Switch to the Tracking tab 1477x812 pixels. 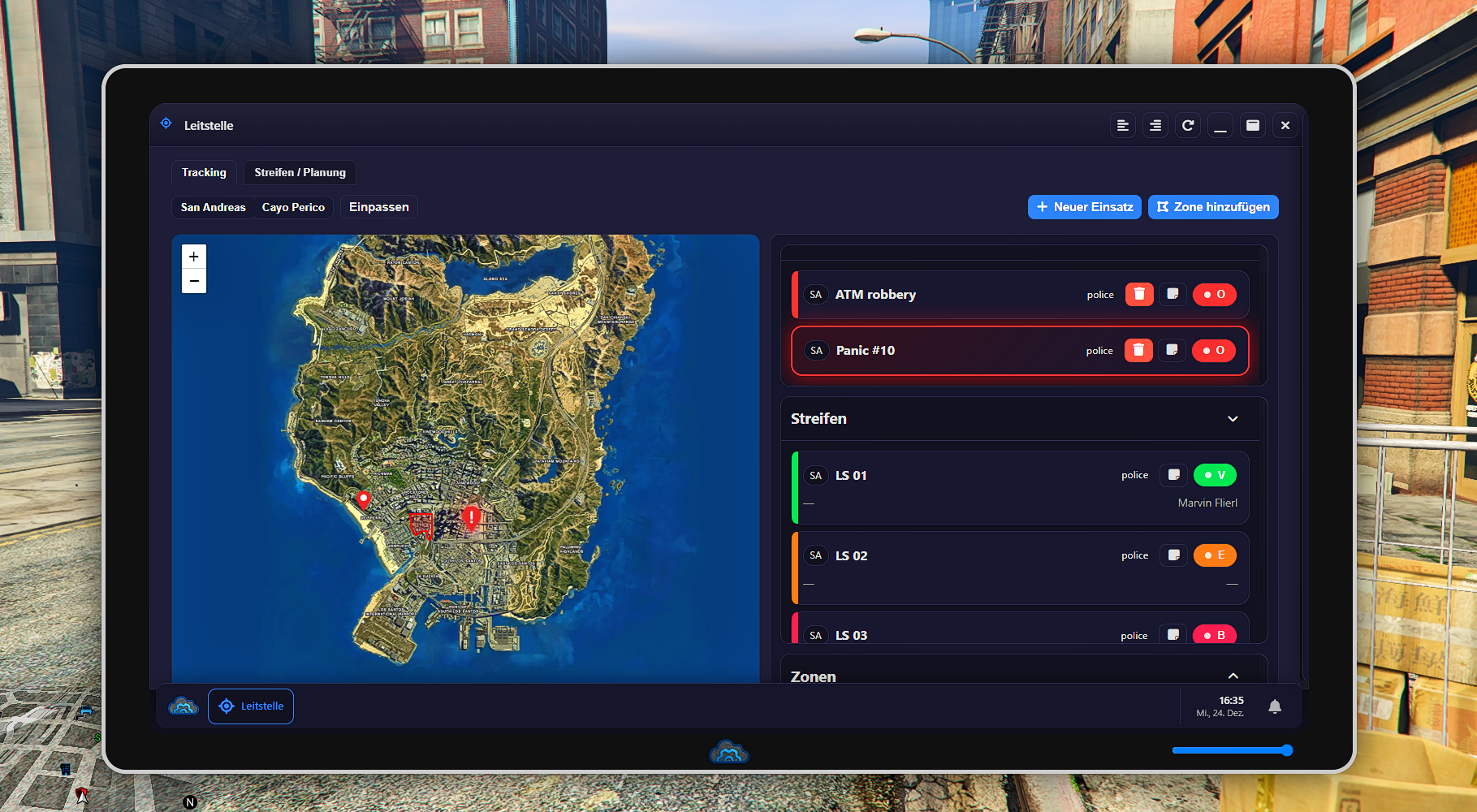coord(204,173)
